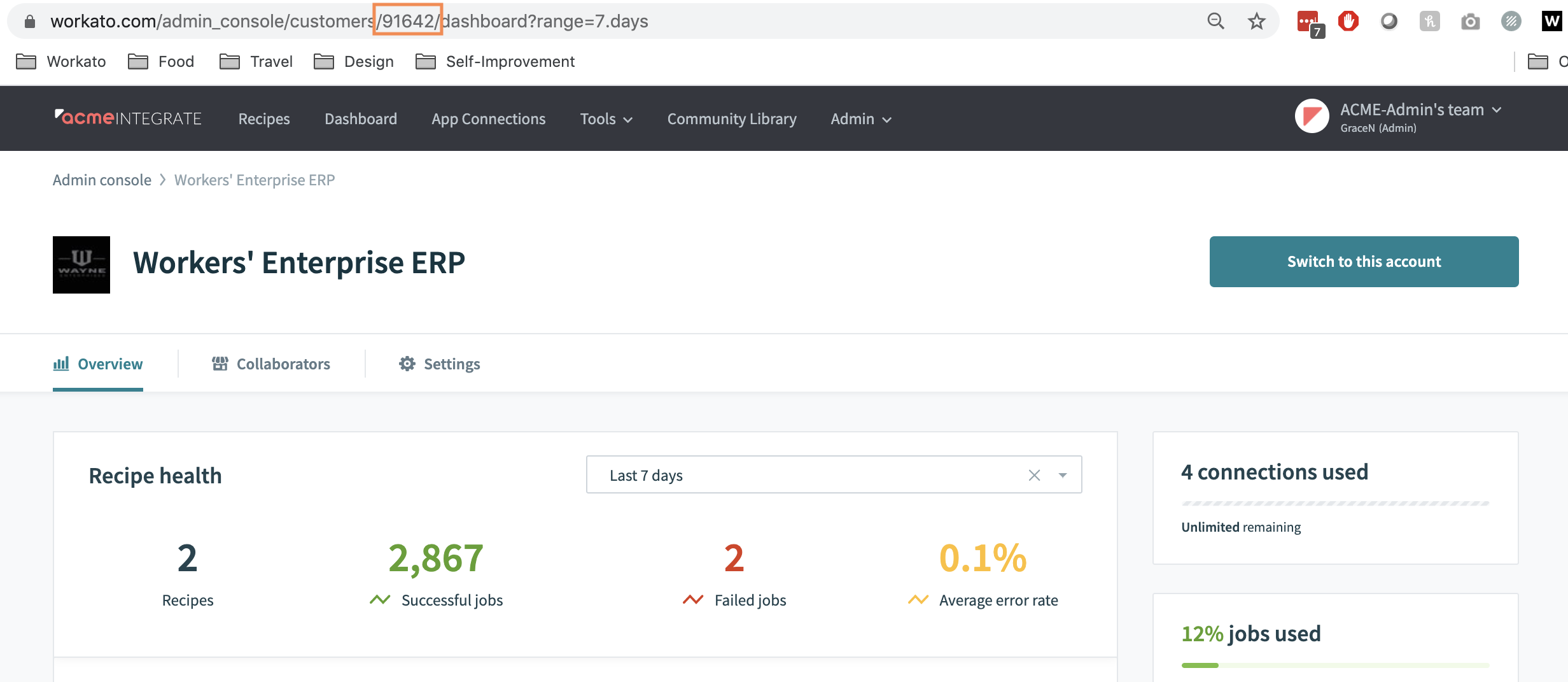Open the Community Library menu

pos(731,118)
